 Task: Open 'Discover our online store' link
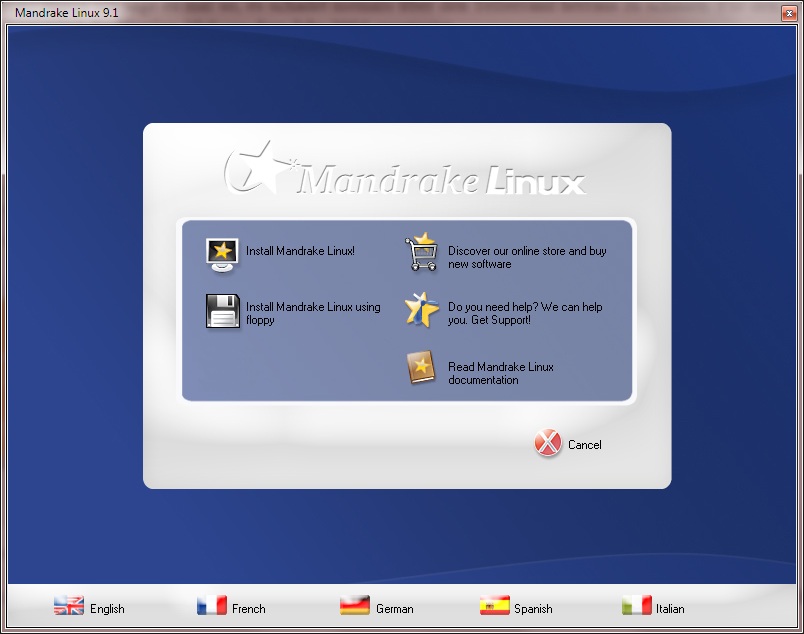(527, 257)
